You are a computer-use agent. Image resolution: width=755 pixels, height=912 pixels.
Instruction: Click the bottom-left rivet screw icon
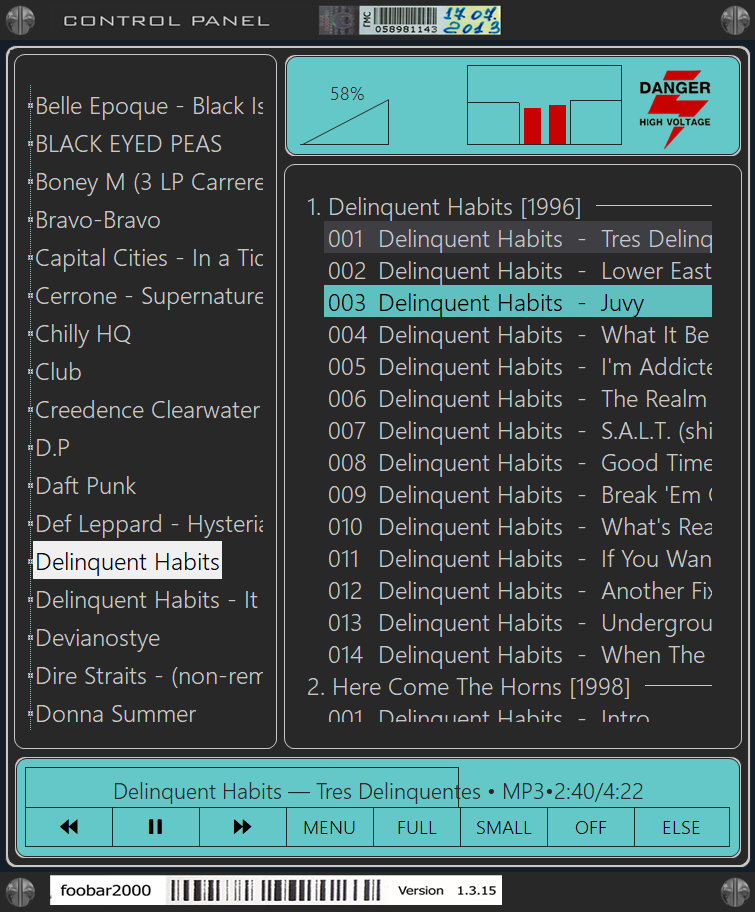click(20, 892)
